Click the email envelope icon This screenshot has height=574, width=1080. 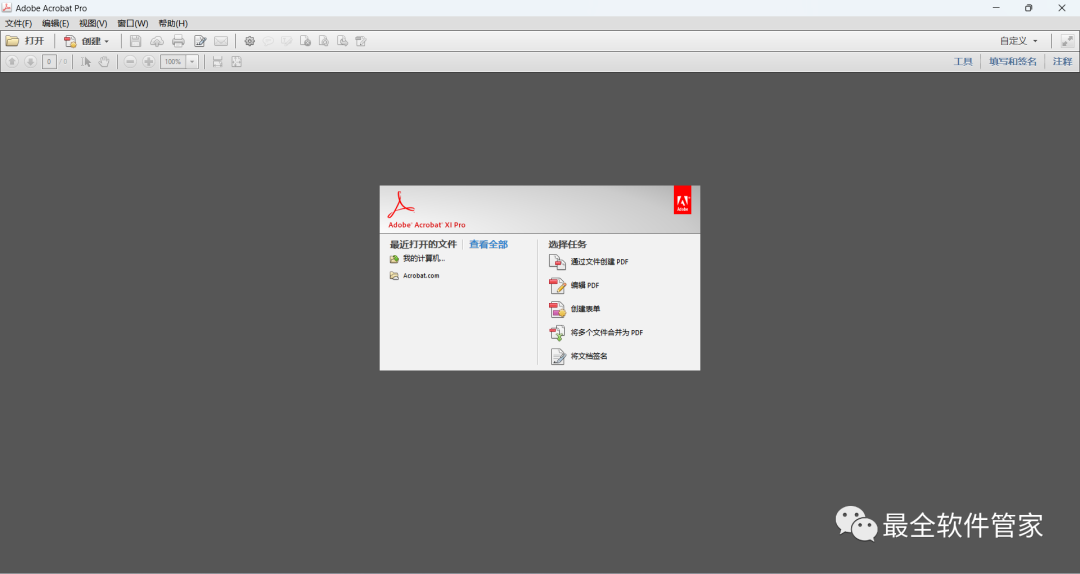point(221,41)
